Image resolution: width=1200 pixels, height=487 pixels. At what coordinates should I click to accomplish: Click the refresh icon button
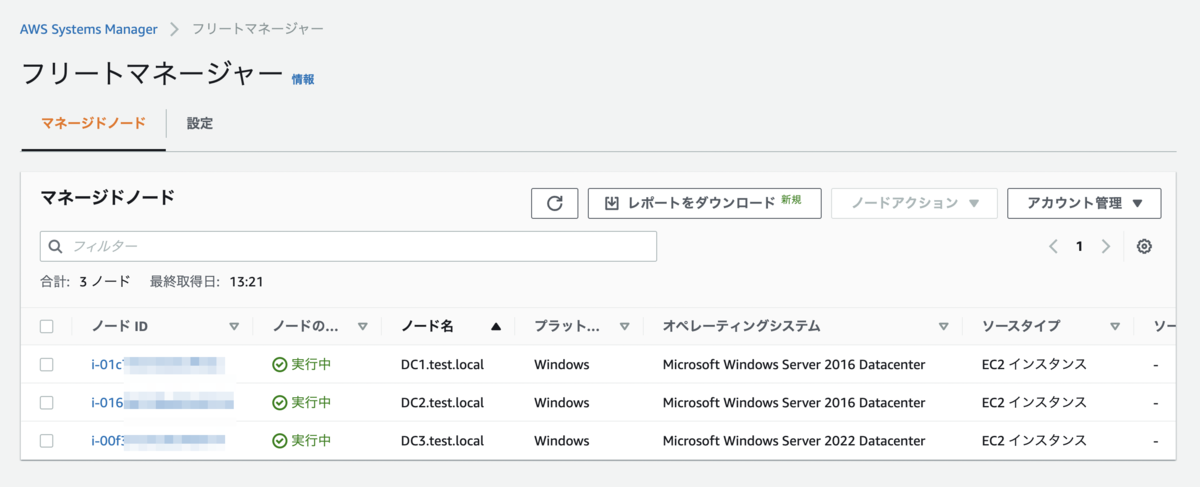click(554, 203)
